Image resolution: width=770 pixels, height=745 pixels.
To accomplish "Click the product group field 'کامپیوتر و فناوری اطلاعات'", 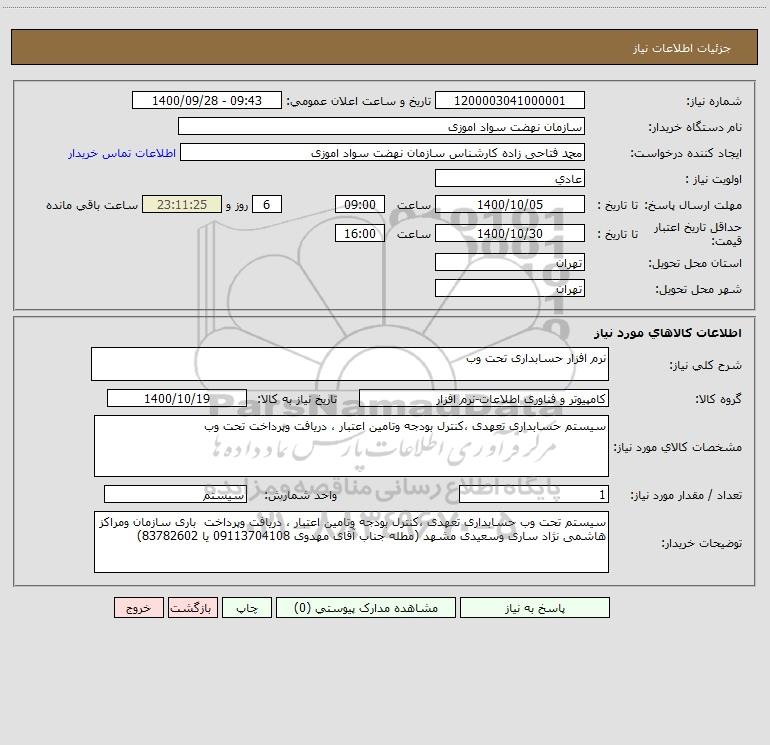I will [x=484, y=398].
